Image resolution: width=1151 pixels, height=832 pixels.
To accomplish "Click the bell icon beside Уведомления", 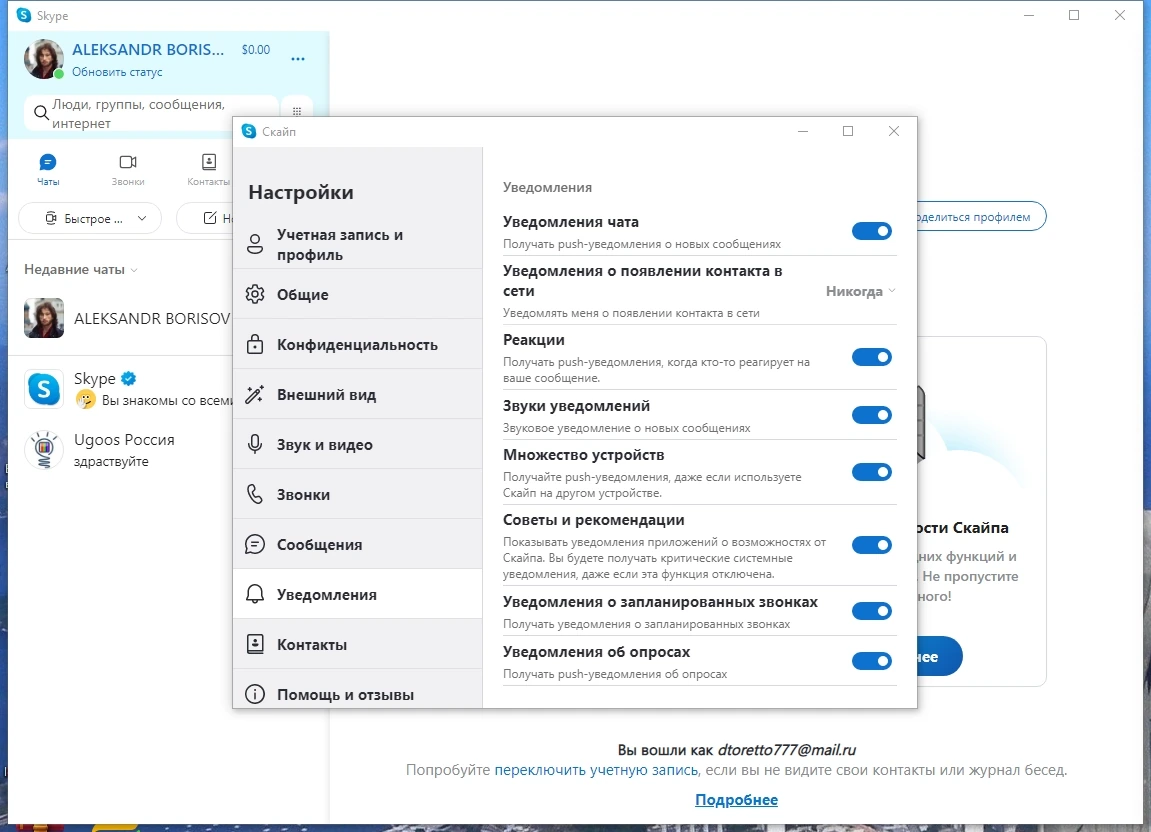I will [x=255, y=594].
